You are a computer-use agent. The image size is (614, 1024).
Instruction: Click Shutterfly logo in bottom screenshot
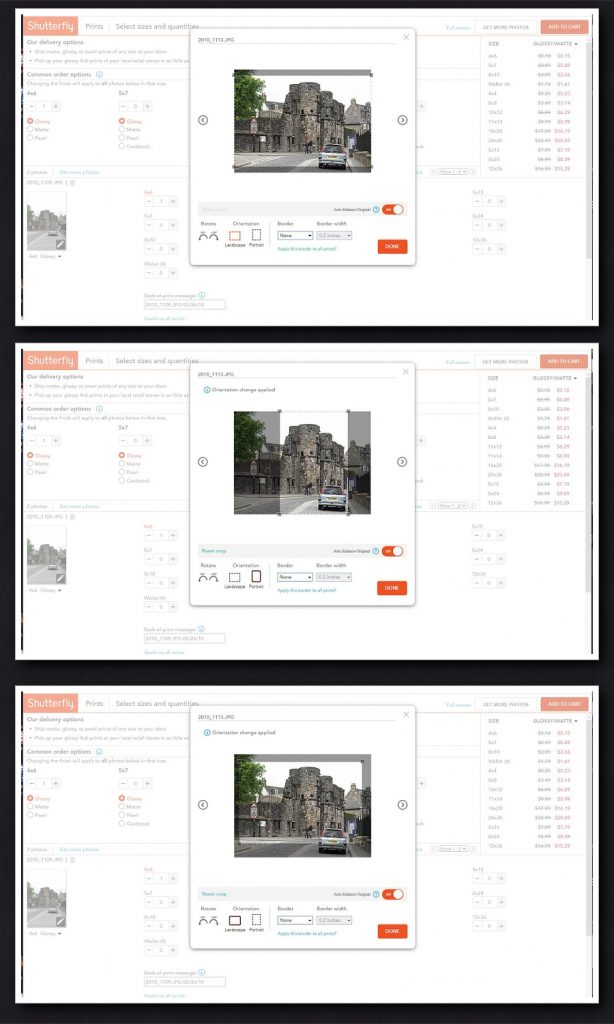(x=50, y=703)
